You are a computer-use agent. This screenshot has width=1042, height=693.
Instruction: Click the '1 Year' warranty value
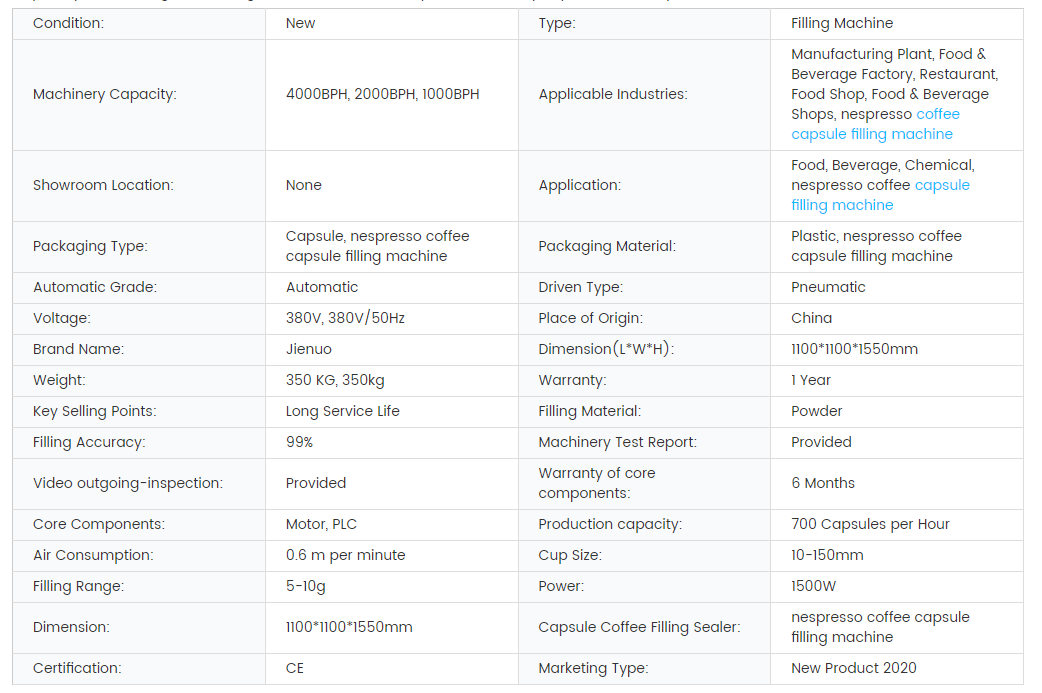(811, 380)
